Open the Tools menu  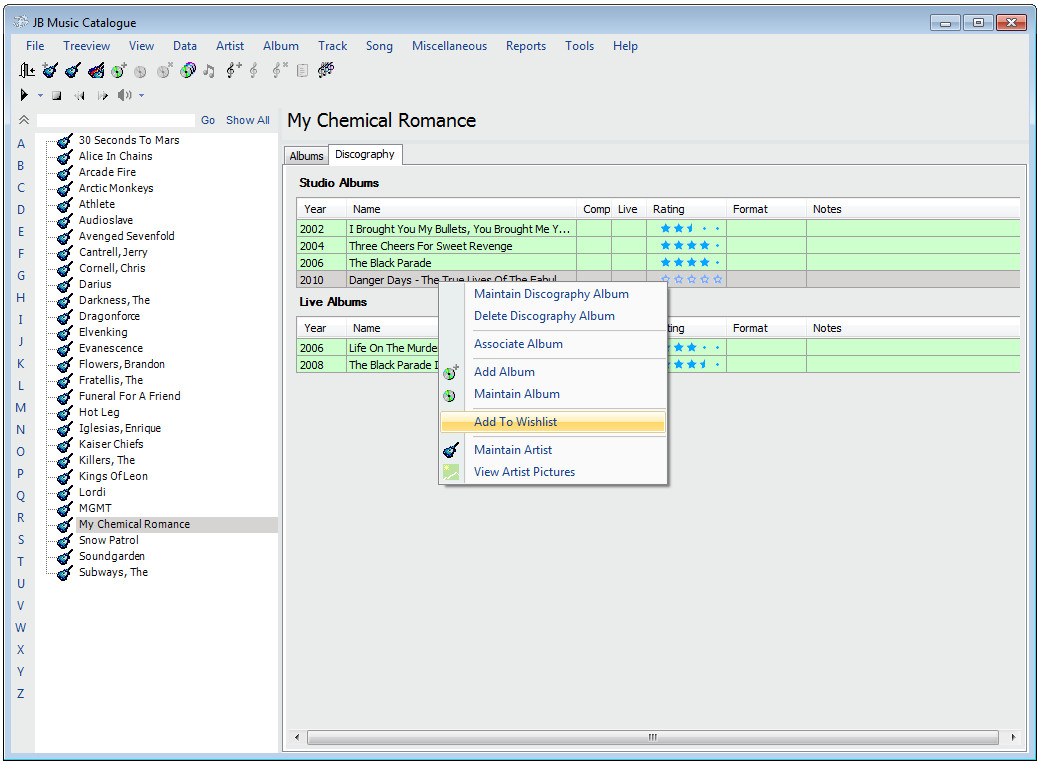pos(579,46)
